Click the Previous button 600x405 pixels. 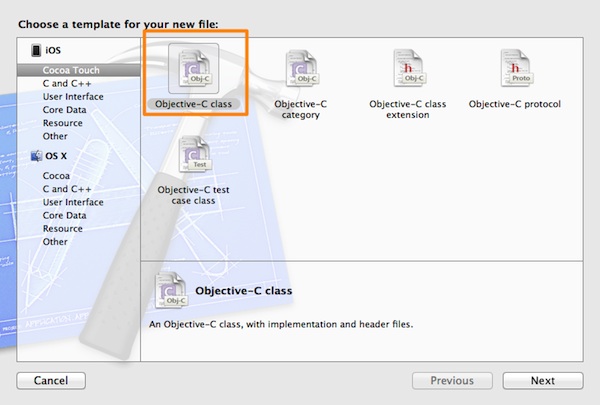tap(452, 380)
